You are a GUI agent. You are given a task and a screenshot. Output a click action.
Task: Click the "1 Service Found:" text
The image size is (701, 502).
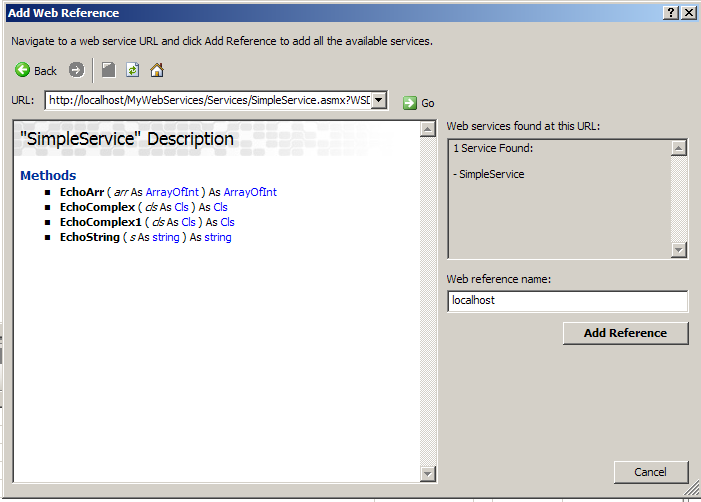tap(493, 148)
